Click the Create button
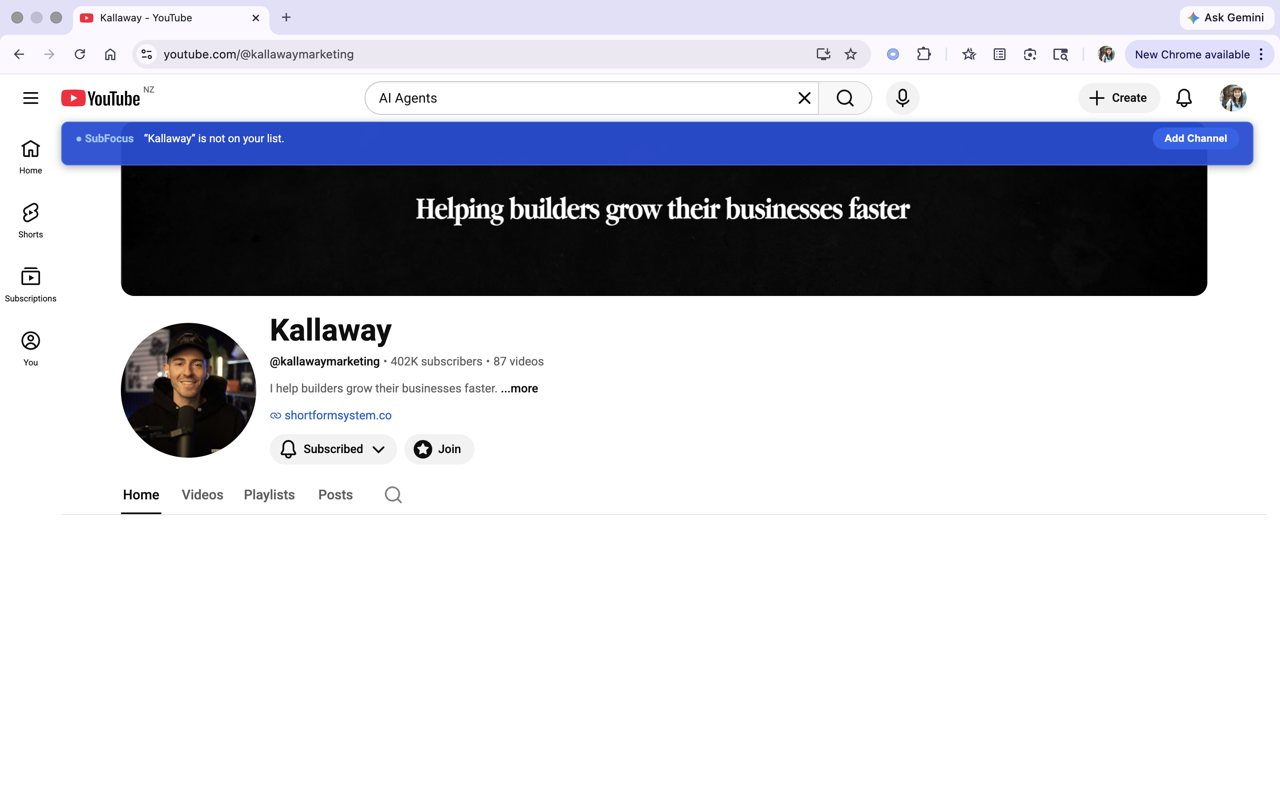 click(1118, 98)
